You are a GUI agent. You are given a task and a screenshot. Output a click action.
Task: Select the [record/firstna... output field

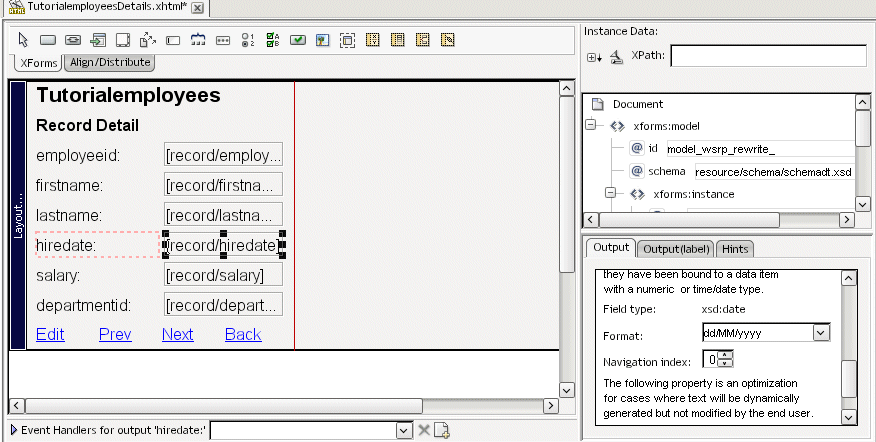tap(223, 185)
